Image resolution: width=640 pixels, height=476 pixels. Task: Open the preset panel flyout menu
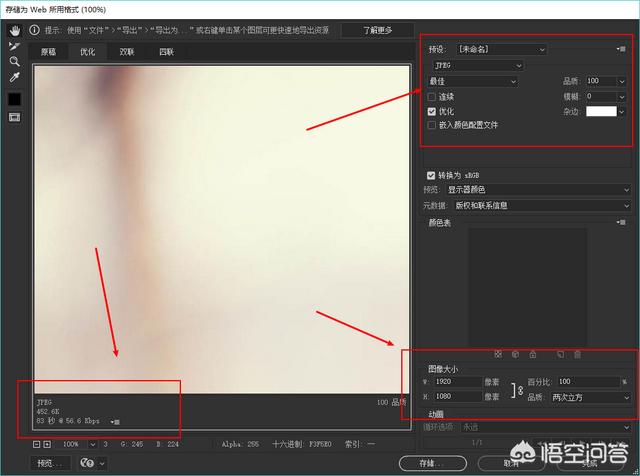click(621, 48)
